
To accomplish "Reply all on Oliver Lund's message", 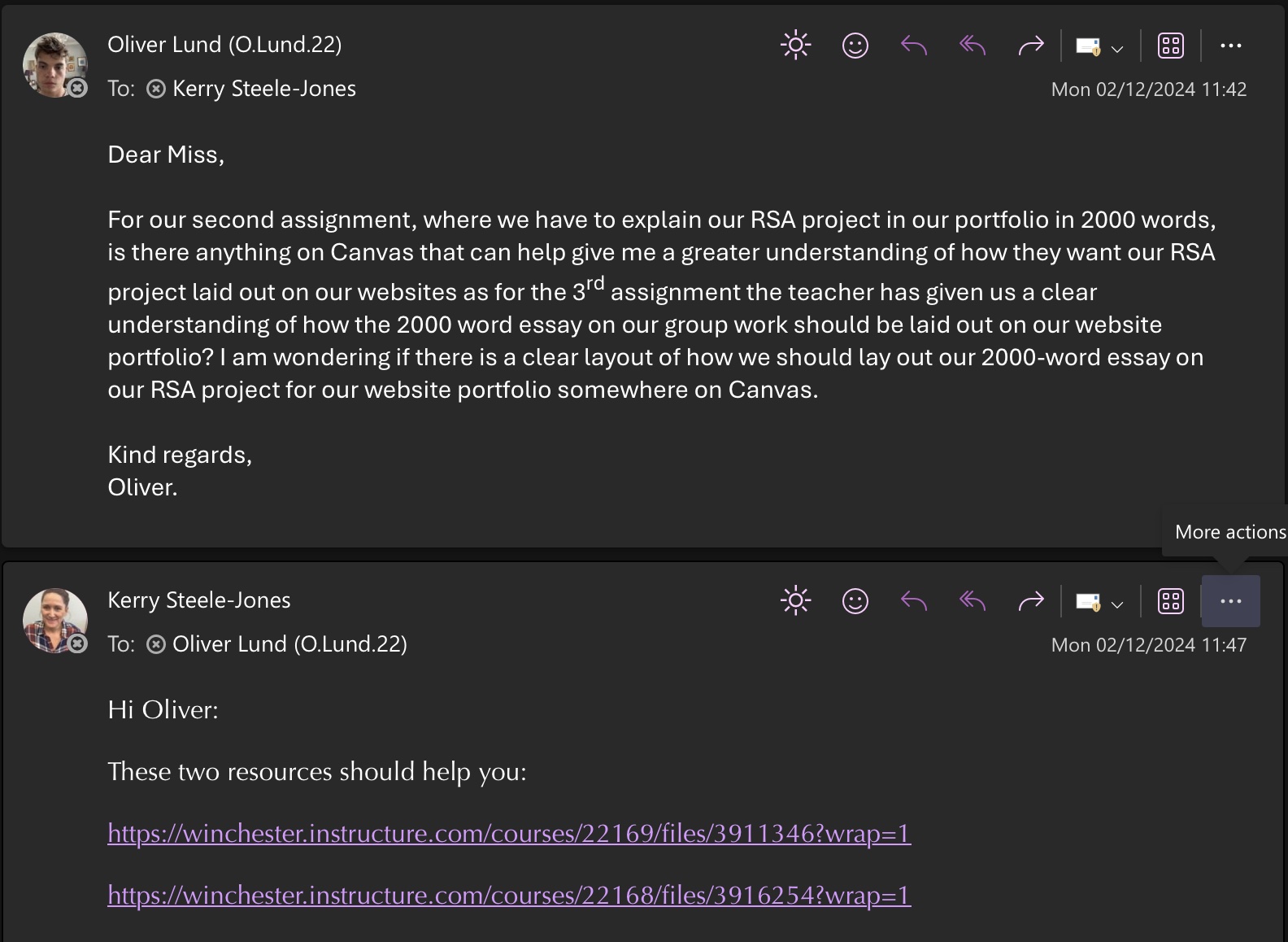I will [973, 46].
